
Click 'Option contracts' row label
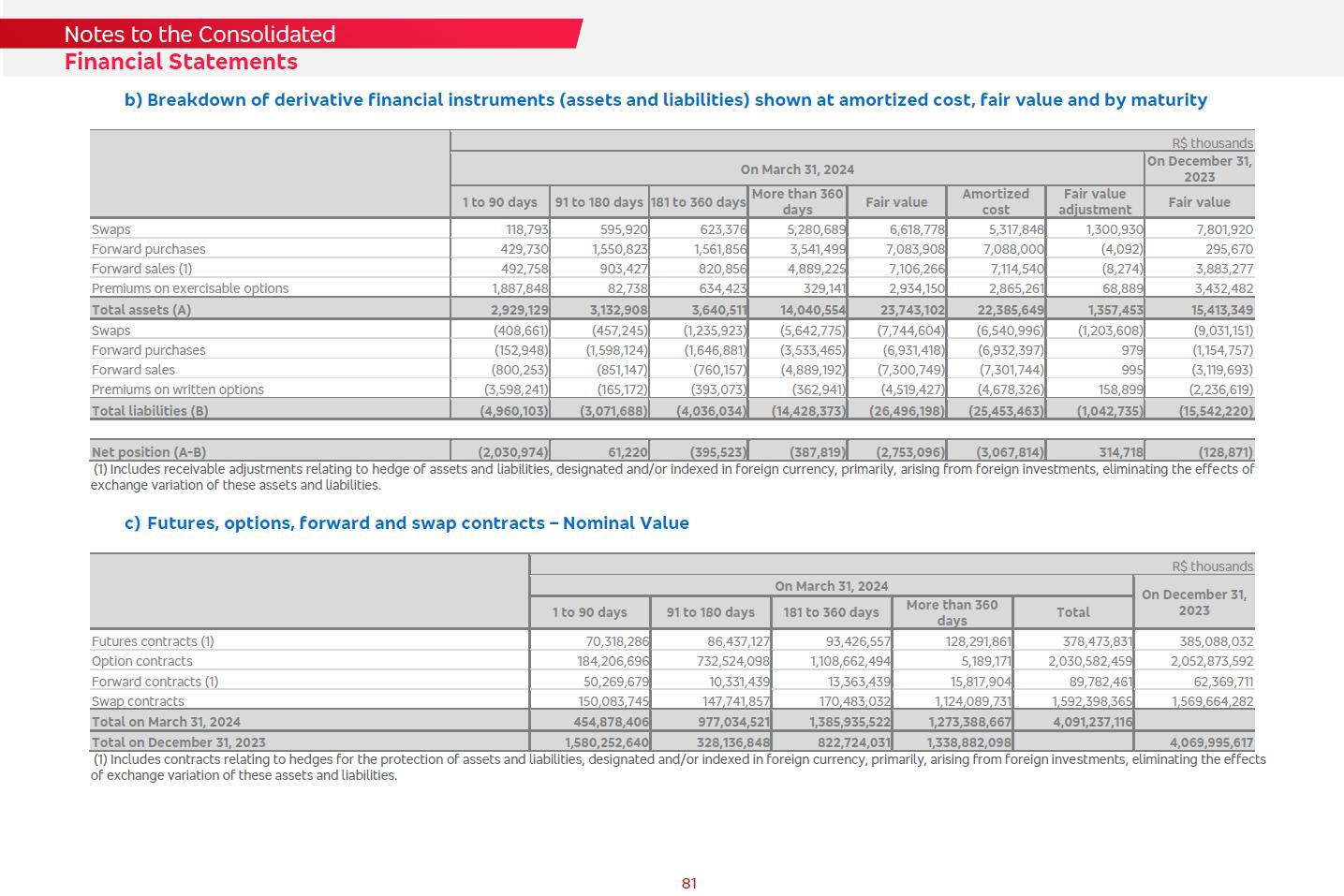tap(141, 661)
